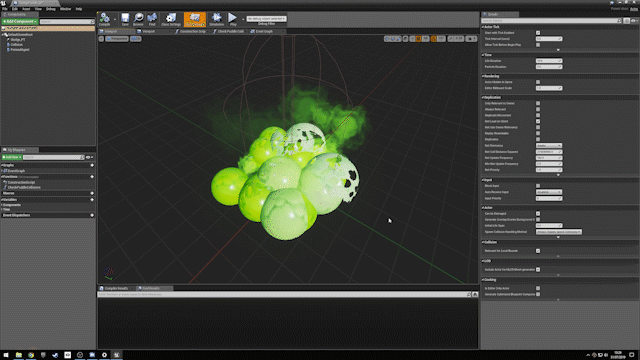Select DefaultSceneRoot in Components tree
640x360 pixels.
pyautogui.click(x=20, y=35)
